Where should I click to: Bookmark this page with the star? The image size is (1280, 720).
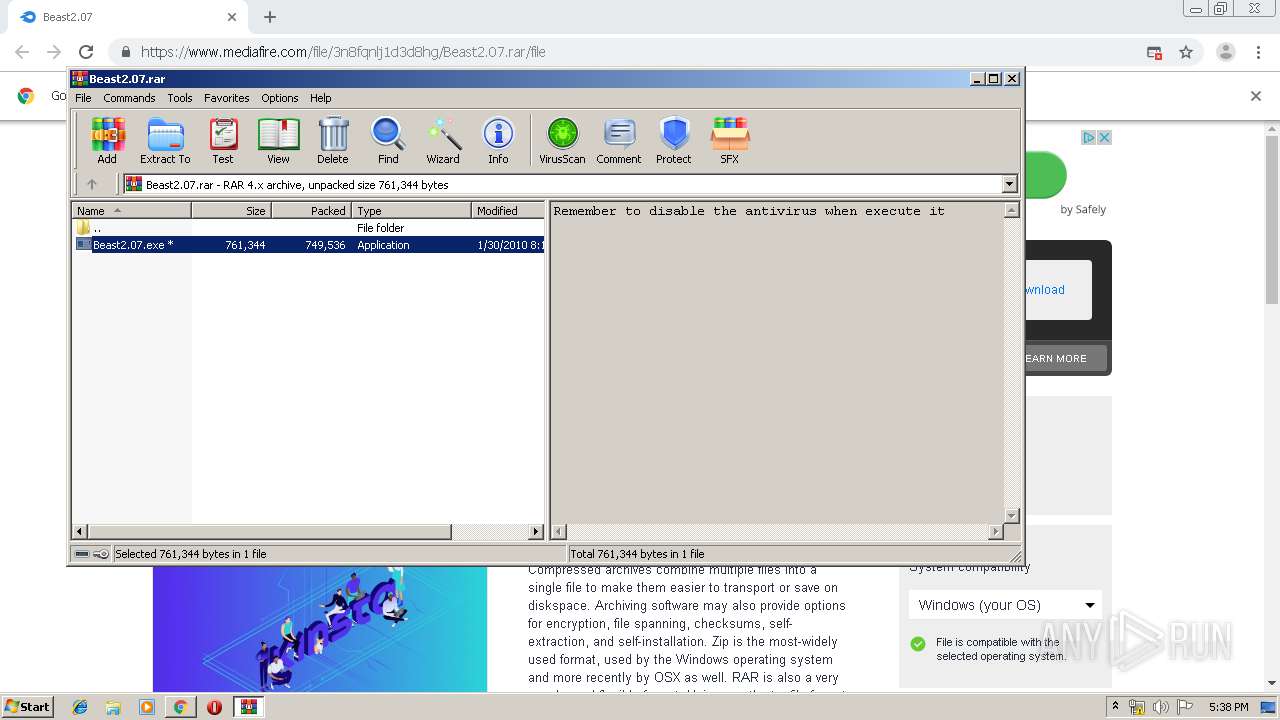[1186, 52]
